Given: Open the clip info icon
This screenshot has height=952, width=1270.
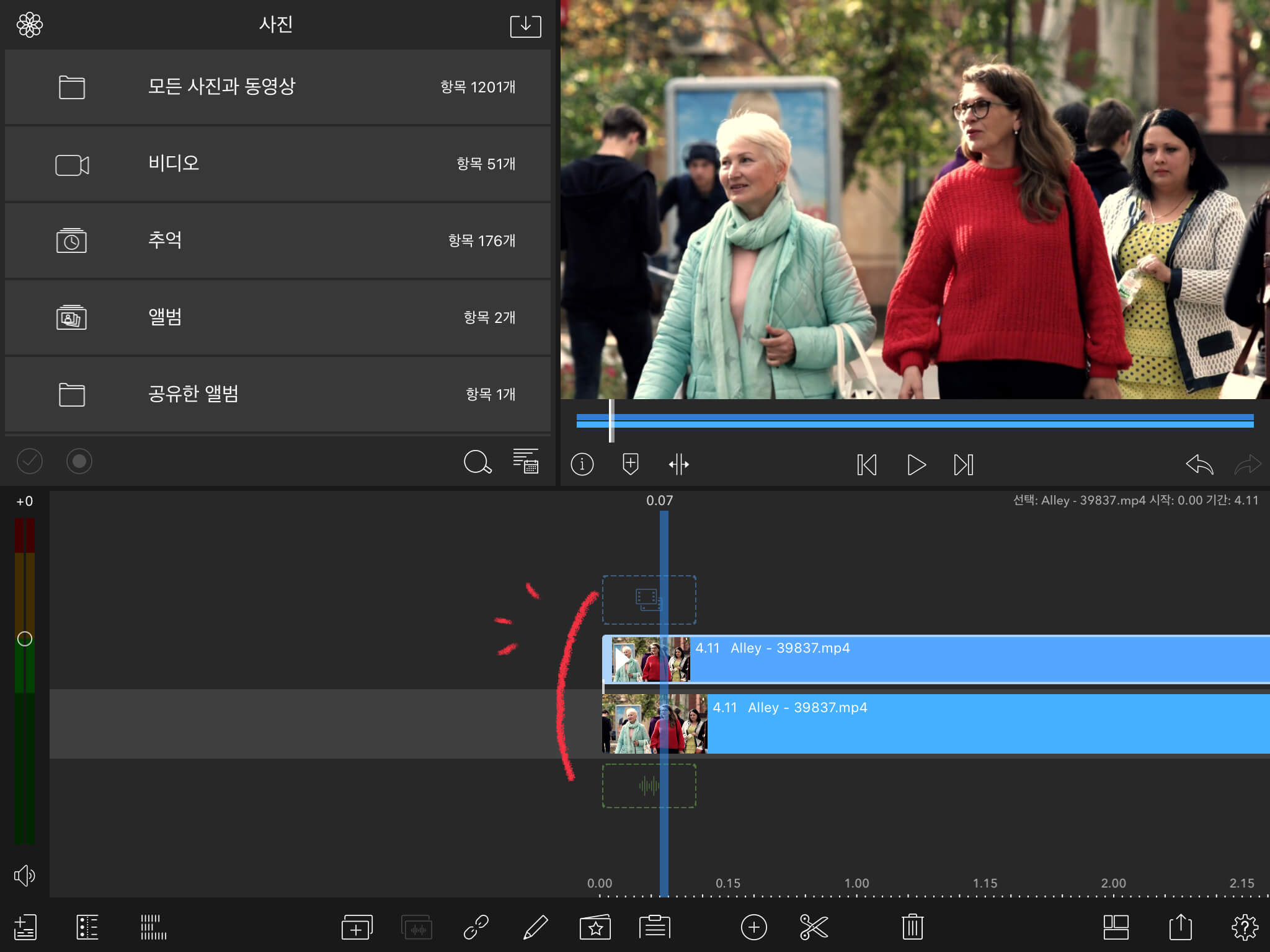Looking at the screenshot, I should [582, 464].
